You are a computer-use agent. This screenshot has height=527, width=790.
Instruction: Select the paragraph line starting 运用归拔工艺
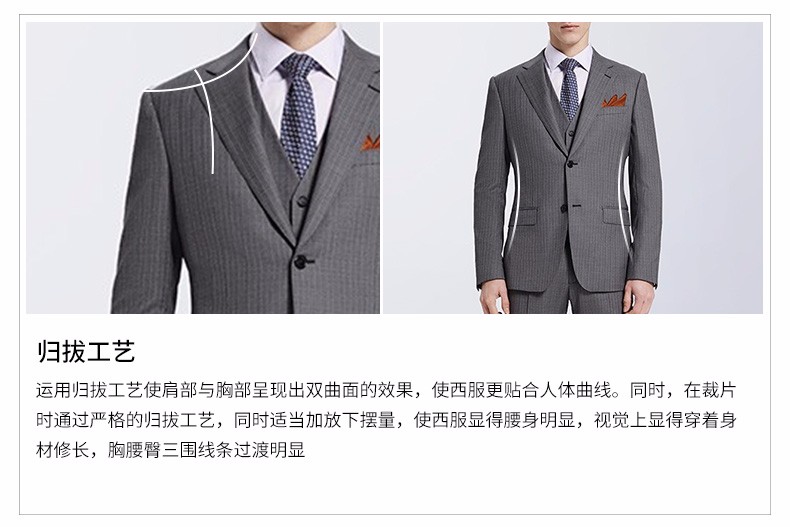386,390
